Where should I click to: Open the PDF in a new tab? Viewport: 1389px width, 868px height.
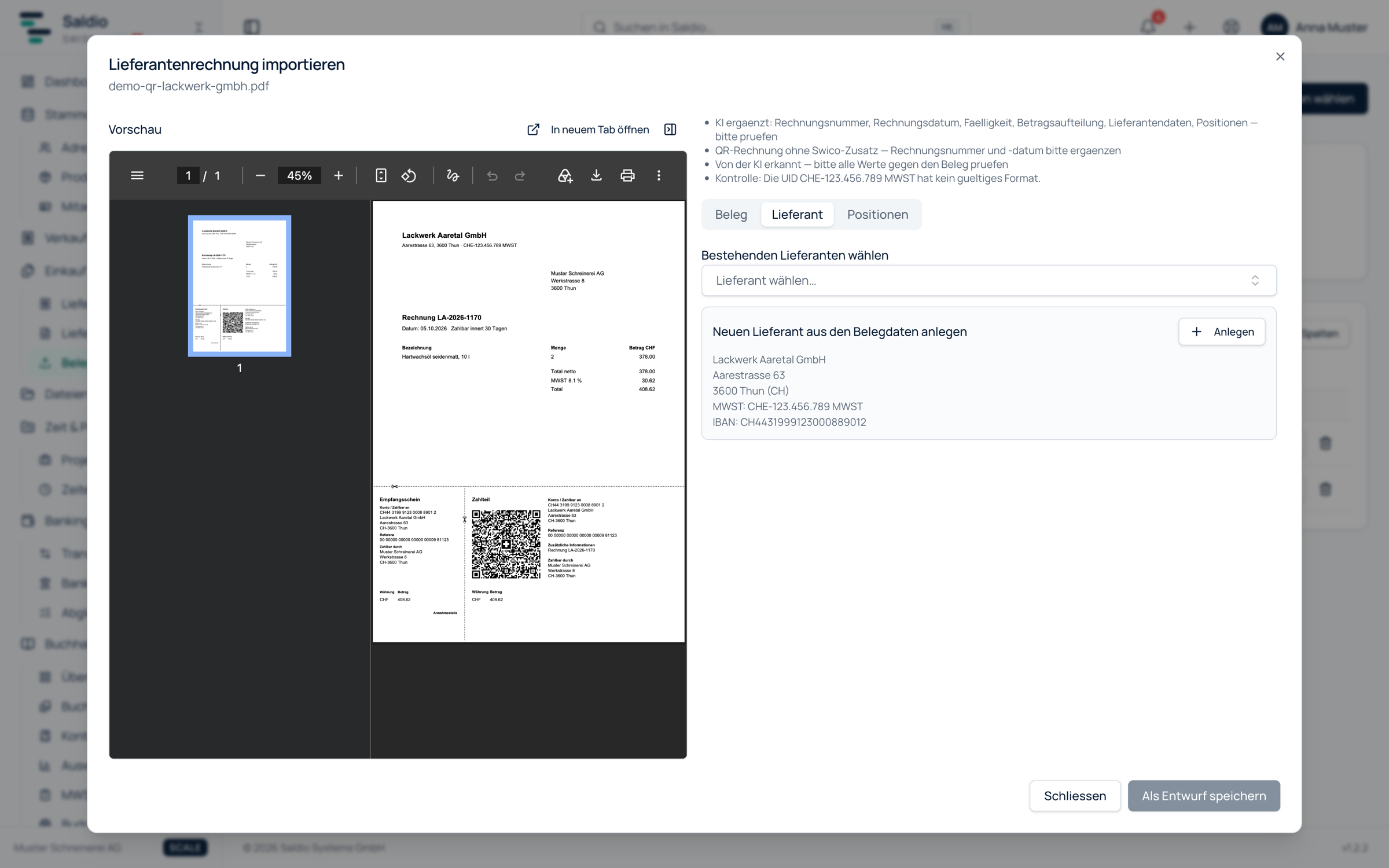click(589, 130)
